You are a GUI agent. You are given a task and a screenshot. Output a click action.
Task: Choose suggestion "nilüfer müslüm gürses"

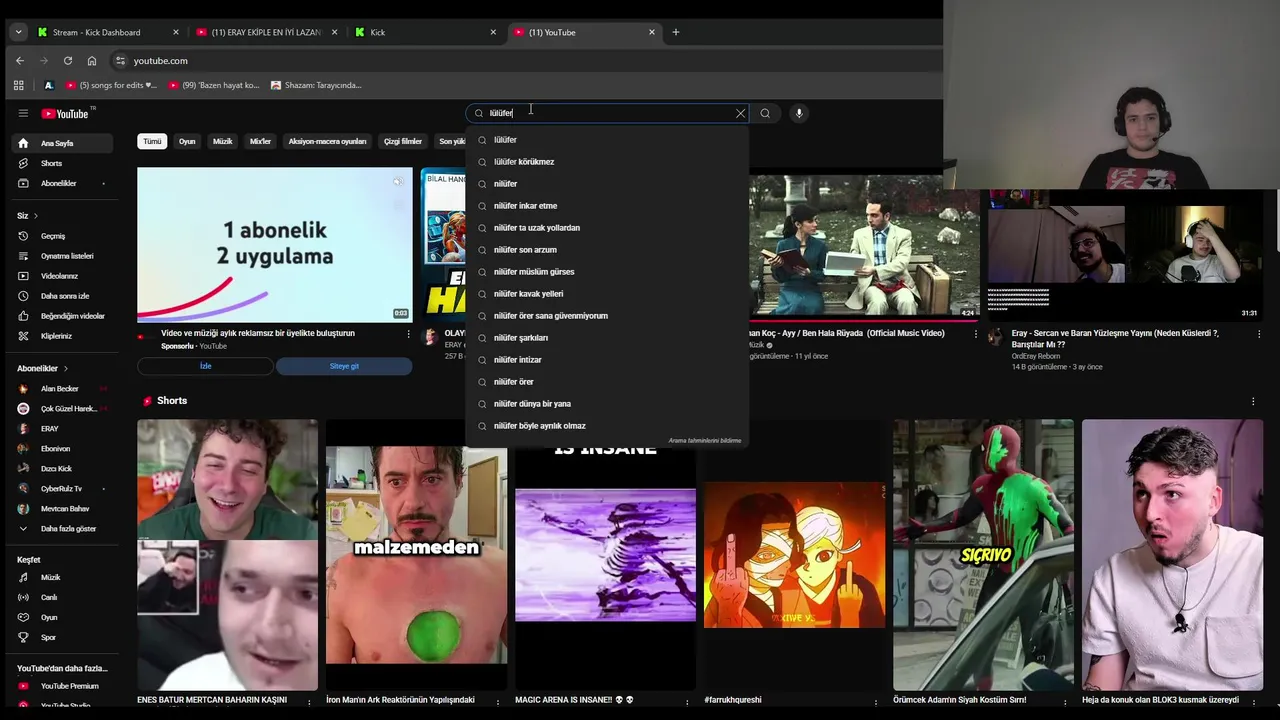pyautogui.click(x=607, y=272)
